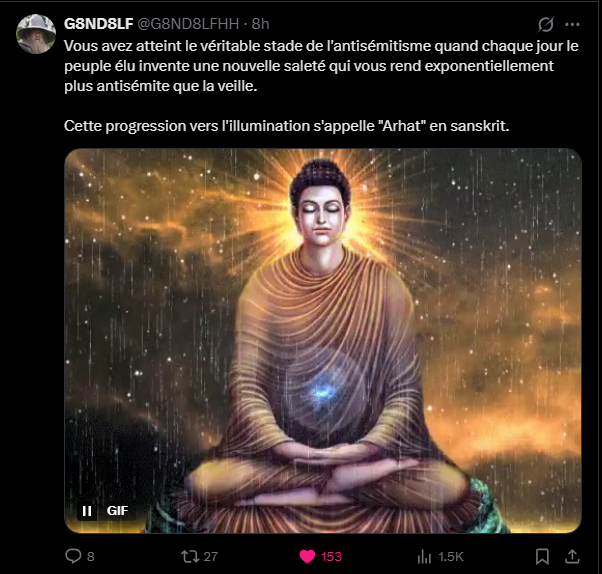
Task: Click the repost count of 27
Action: 210,556
